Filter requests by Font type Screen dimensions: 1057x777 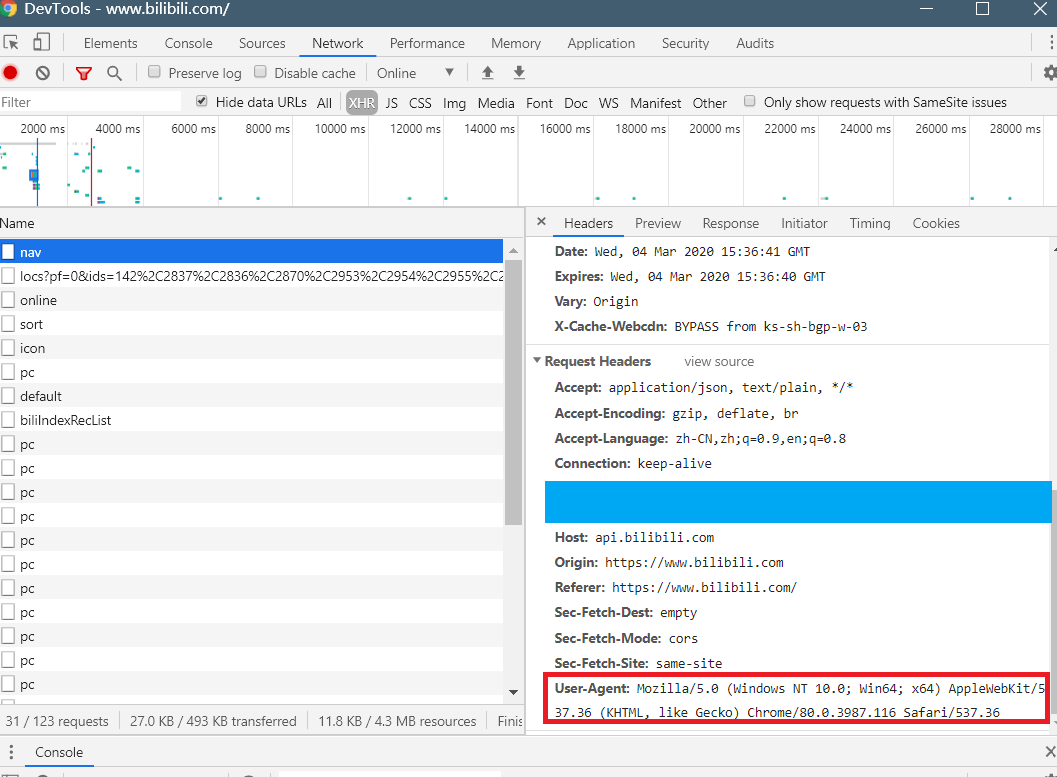click(x=539, y=102)
